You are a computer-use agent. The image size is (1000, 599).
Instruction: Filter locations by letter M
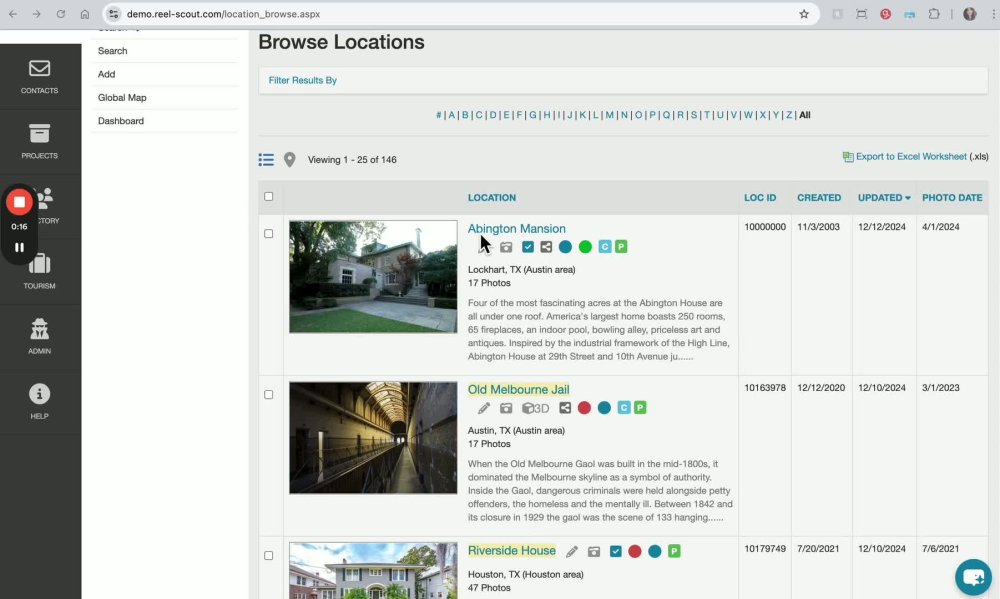(610, 115)
